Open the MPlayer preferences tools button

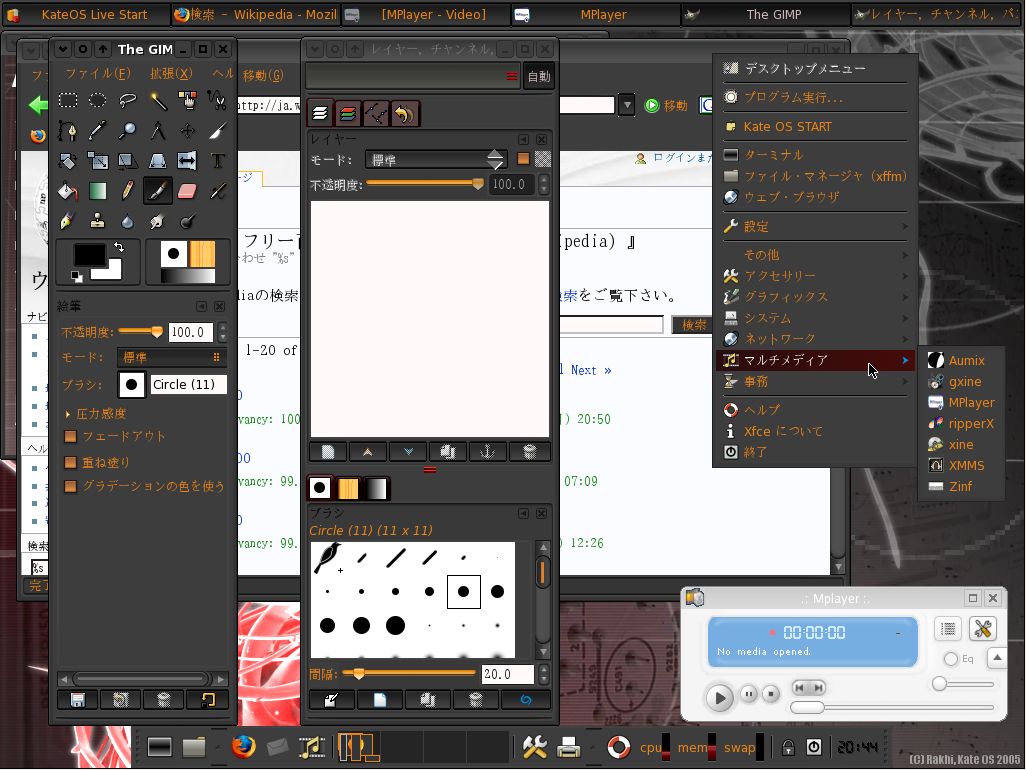click(982, 629)
